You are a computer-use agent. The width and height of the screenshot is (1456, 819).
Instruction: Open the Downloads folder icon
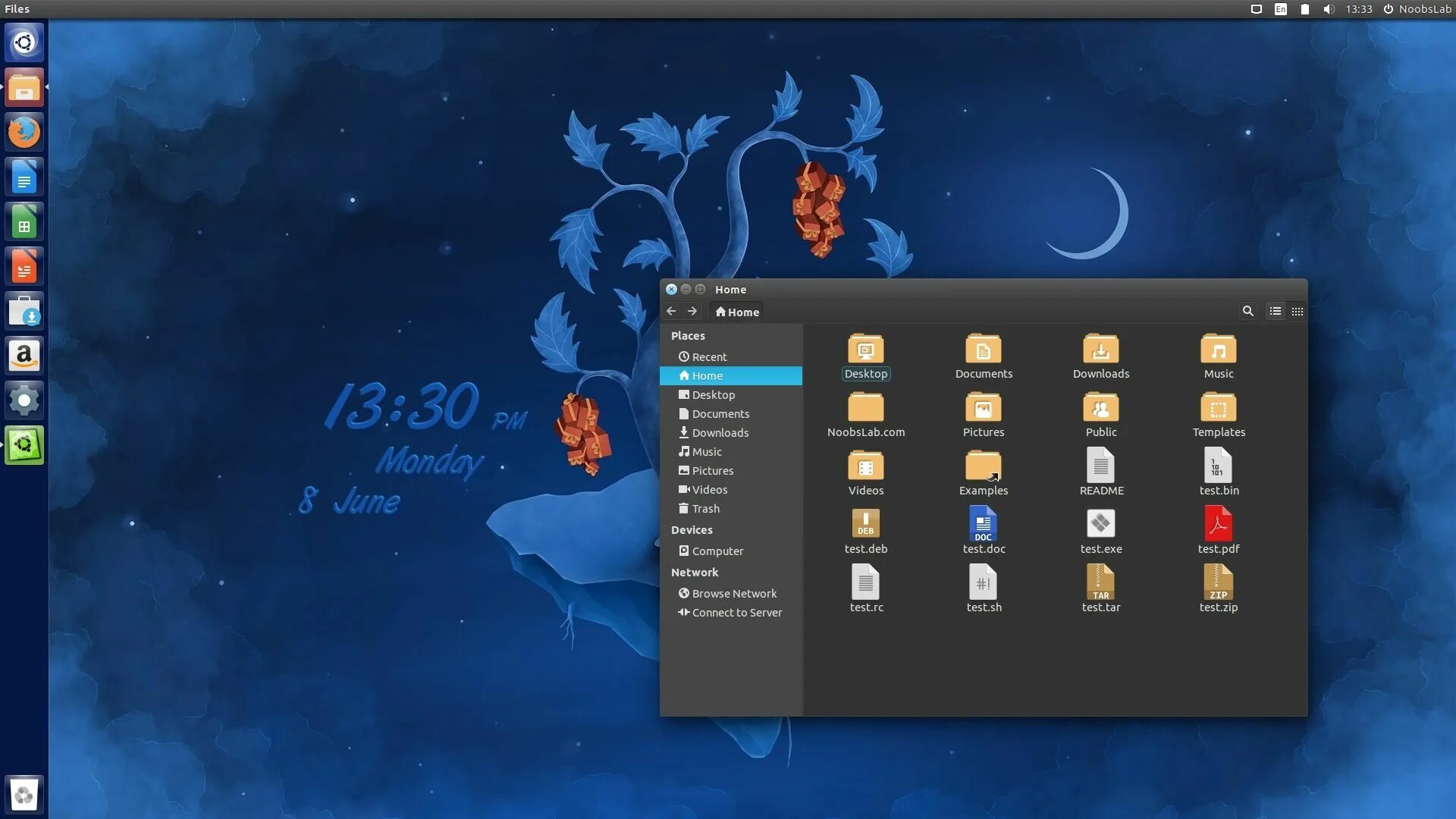tap(1100, 350)
